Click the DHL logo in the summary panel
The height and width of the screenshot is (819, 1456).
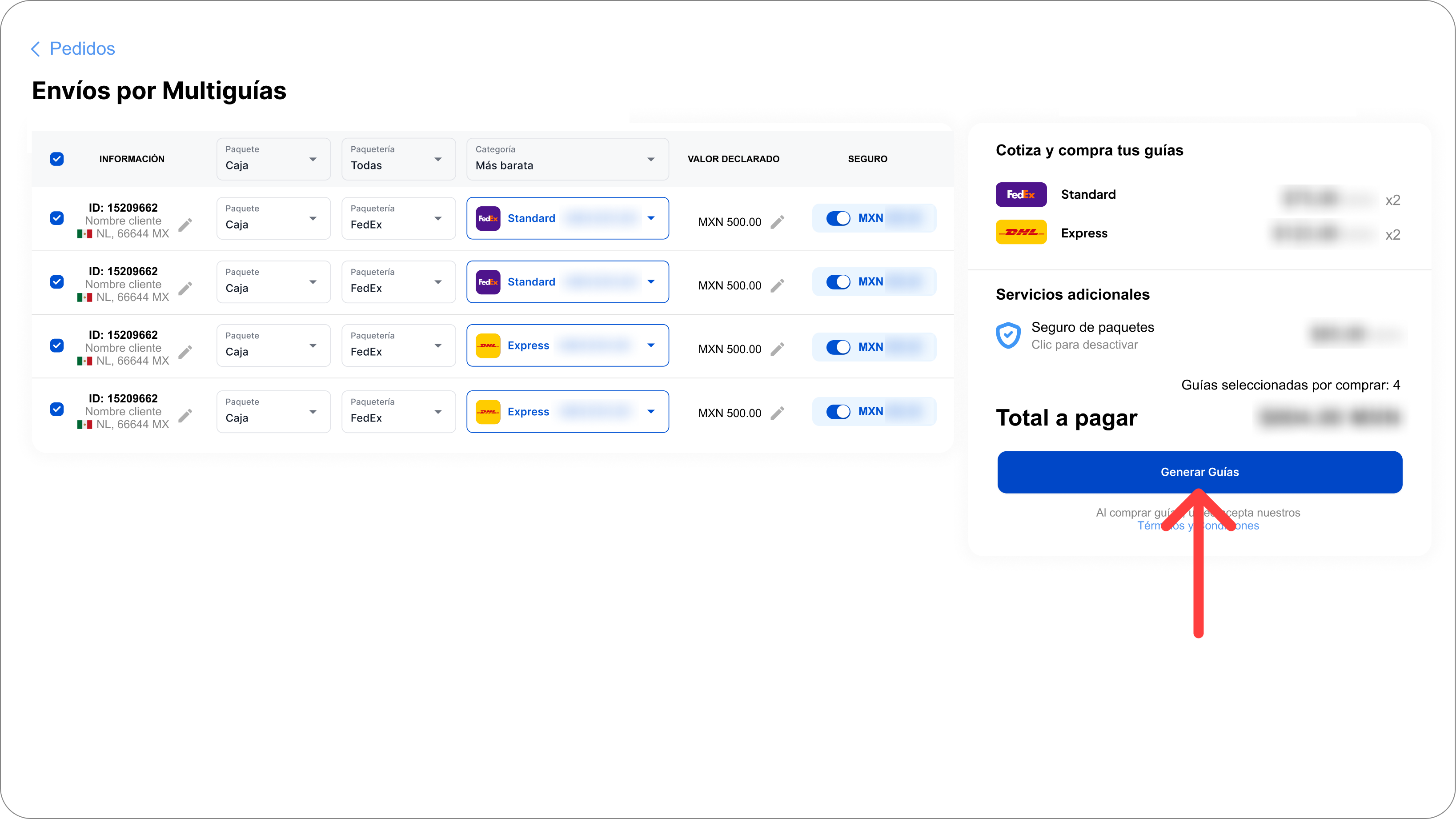coord(1021,232)
